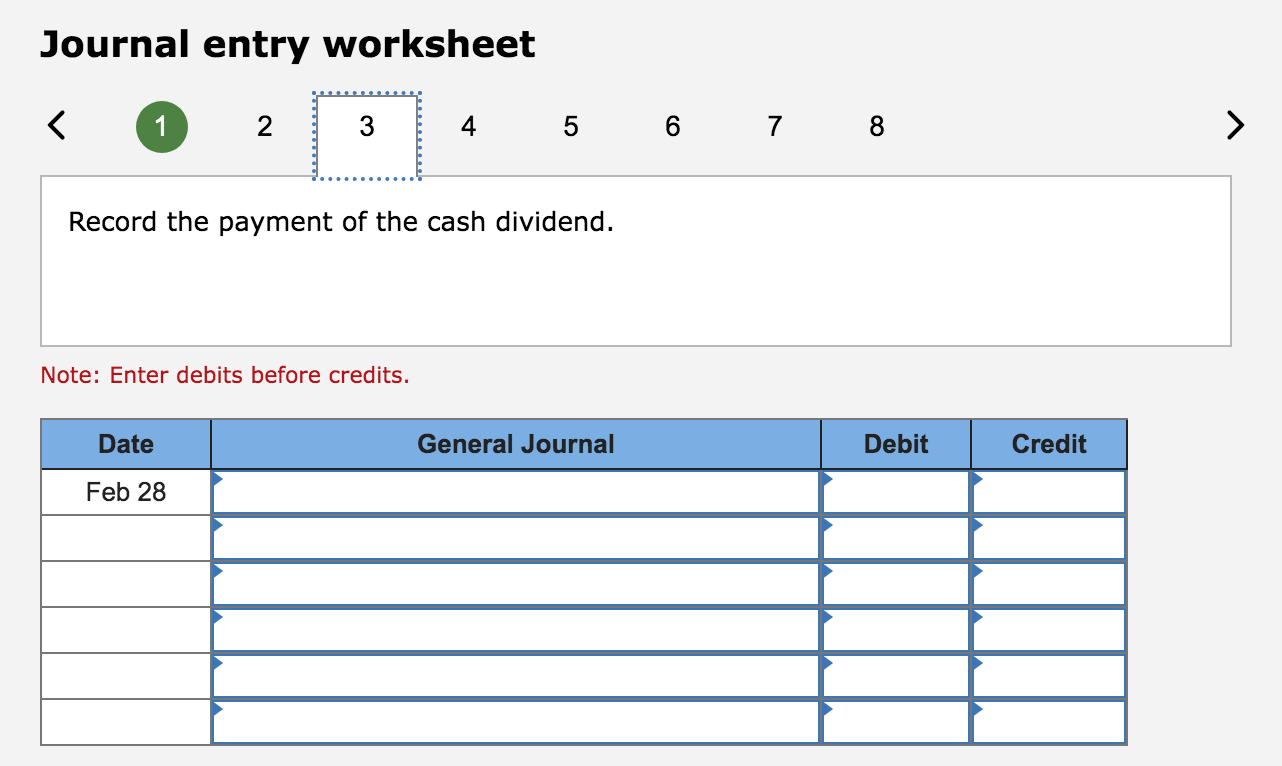This screenshot has height=766, width=1282.
Task: Click the left navigation arrow
Action: pos(55,125)
